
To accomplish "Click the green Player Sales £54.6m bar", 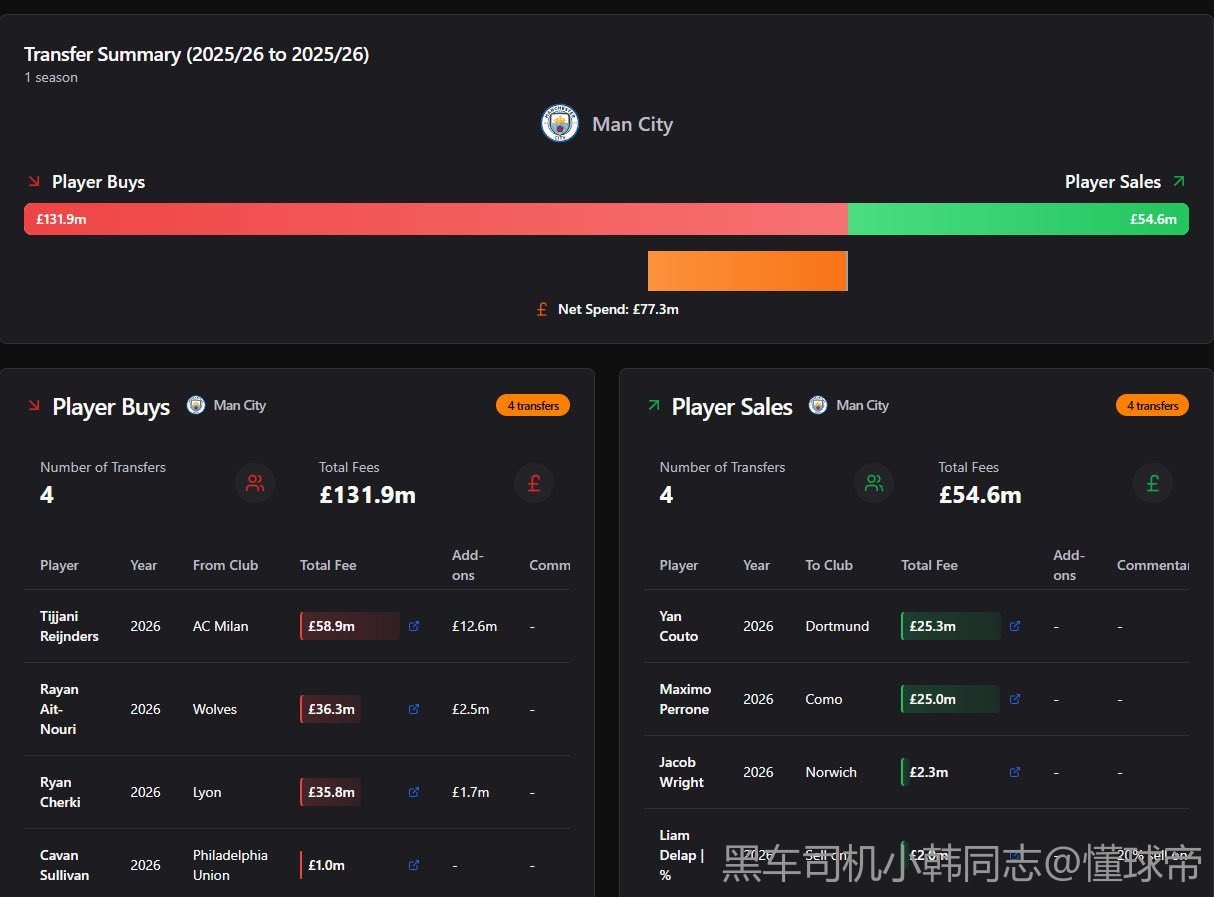I will pos(1018,219).
